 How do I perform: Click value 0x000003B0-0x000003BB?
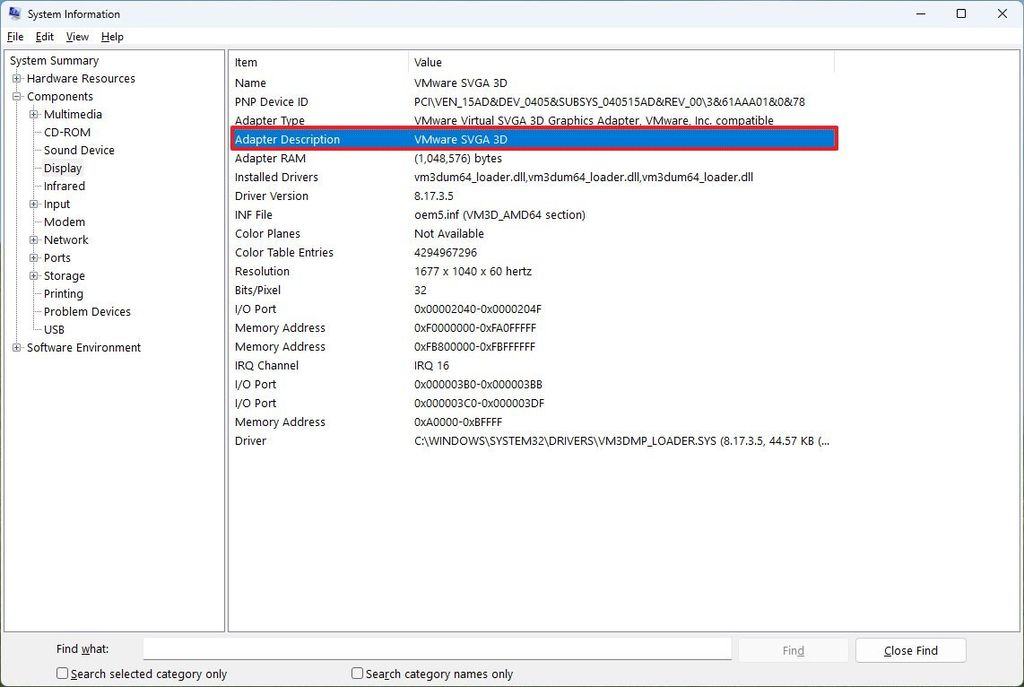[478, 385]
